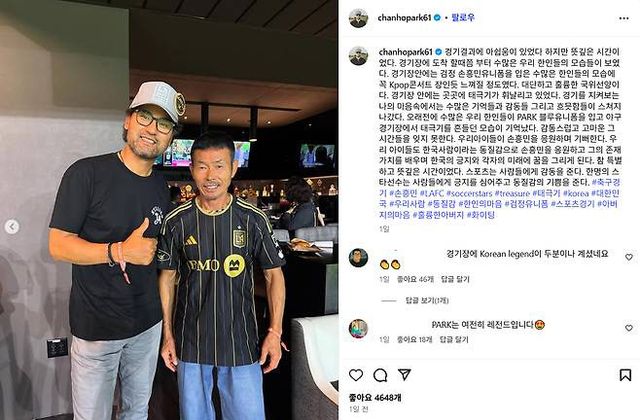Click the photo of two men
640x420 pixels.
[169, 210]
